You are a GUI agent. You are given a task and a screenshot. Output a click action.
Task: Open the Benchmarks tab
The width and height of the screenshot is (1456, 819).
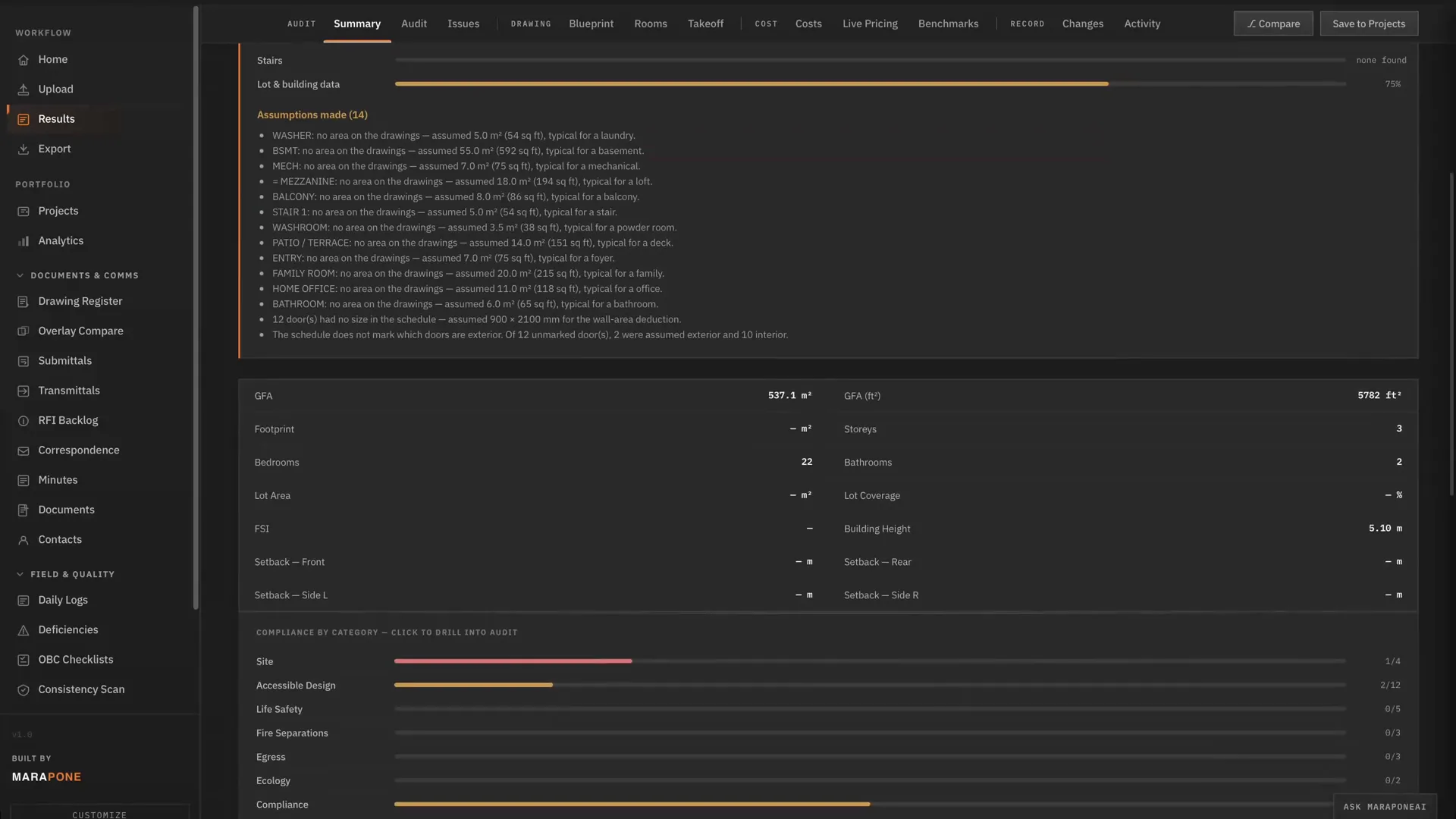948,24
